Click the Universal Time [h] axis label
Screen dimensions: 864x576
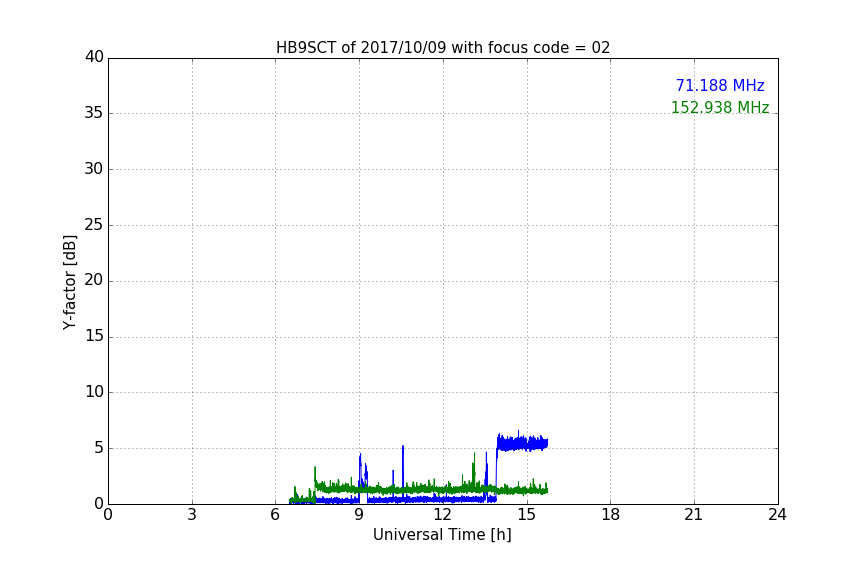(x=442, y=535)
